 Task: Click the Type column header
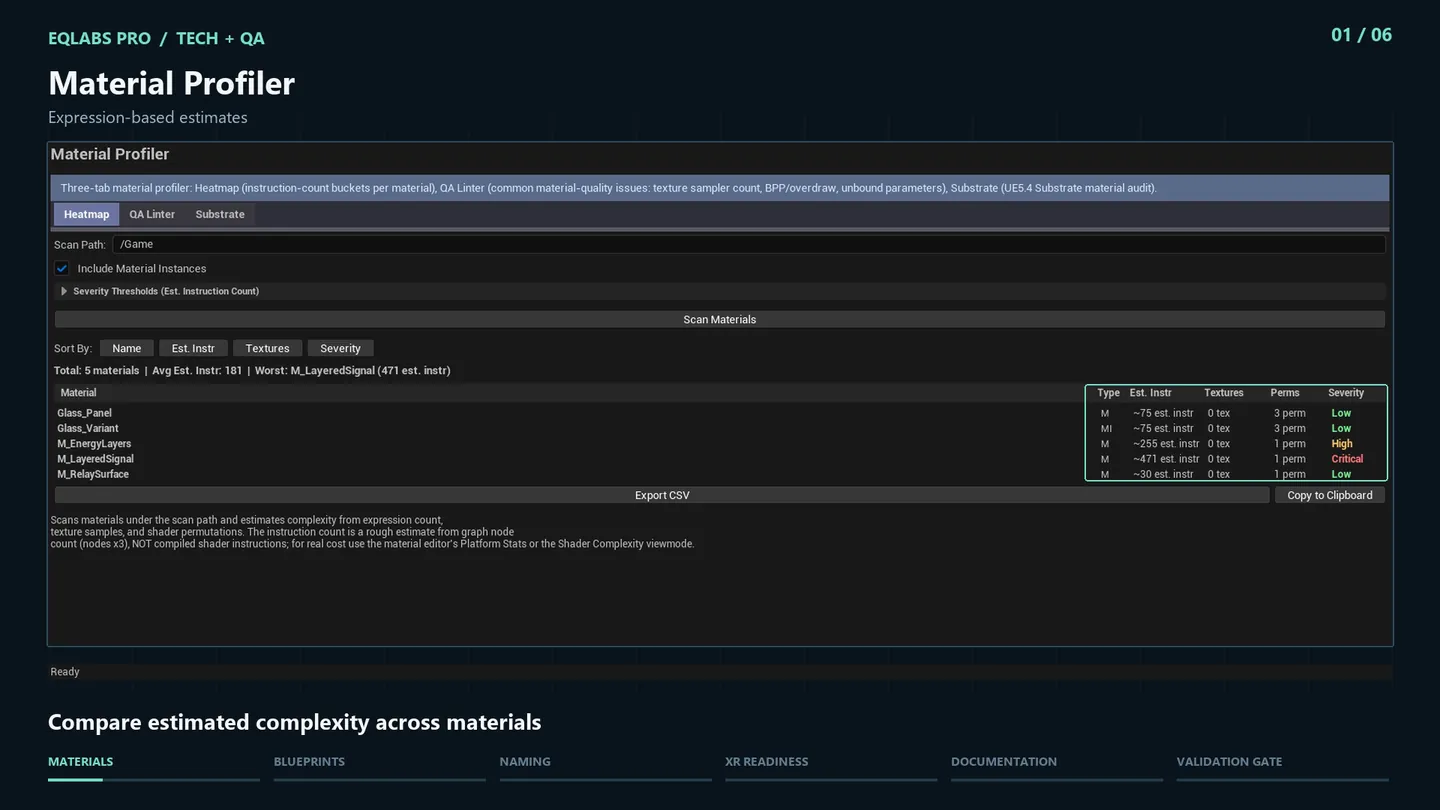coord(1108,393)
